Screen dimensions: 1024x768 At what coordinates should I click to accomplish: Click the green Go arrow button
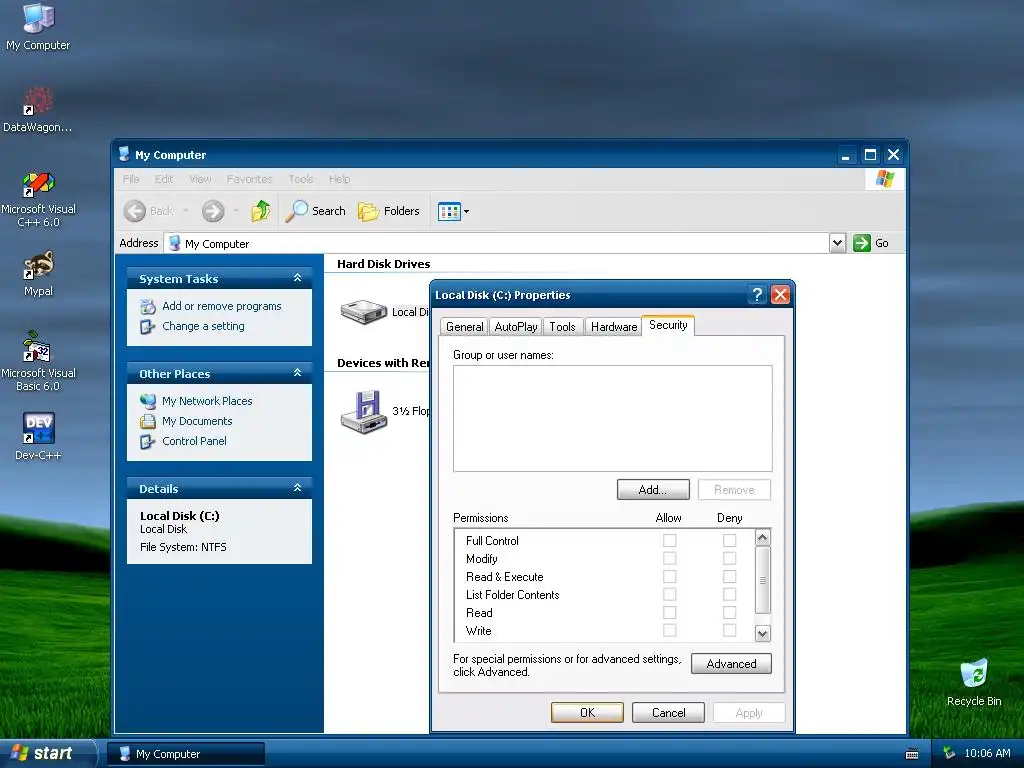pos(862,243)
